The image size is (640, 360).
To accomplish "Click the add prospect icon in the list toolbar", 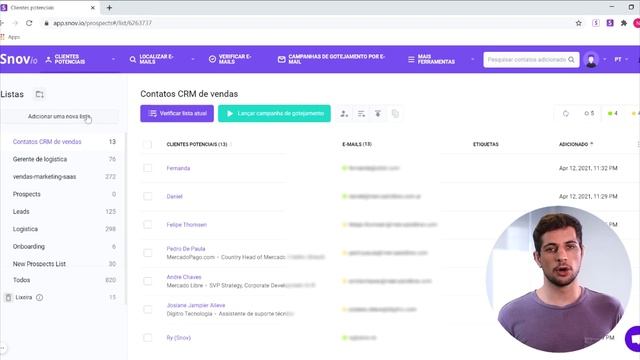I will (344, 113).
